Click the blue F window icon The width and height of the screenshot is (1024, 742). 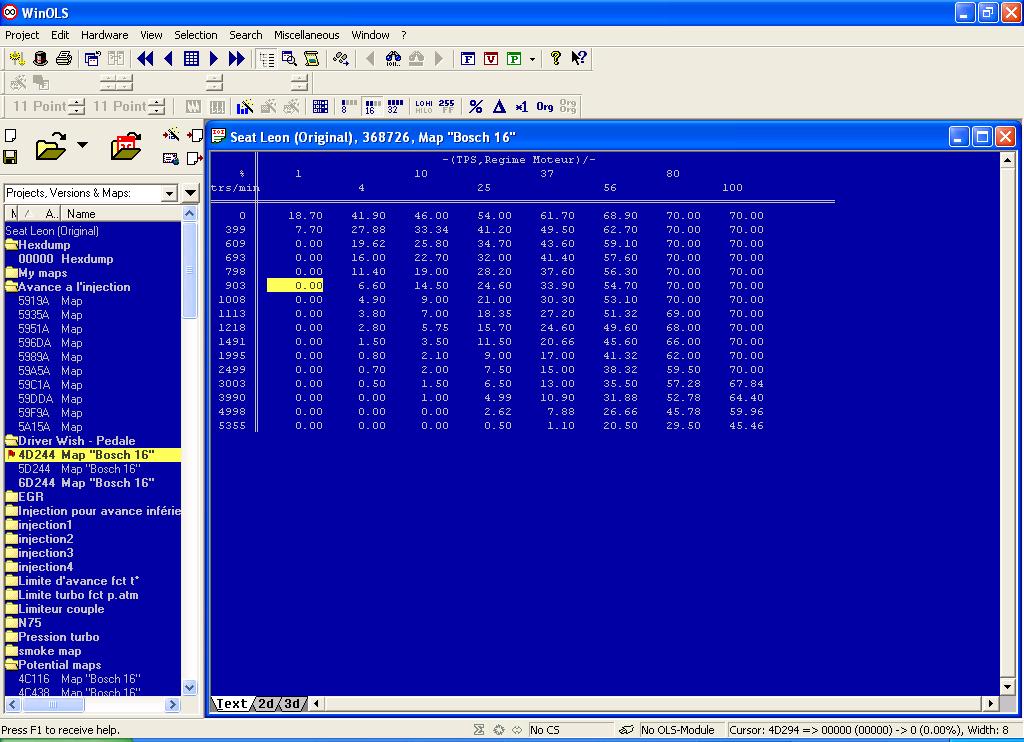point(468,59)
